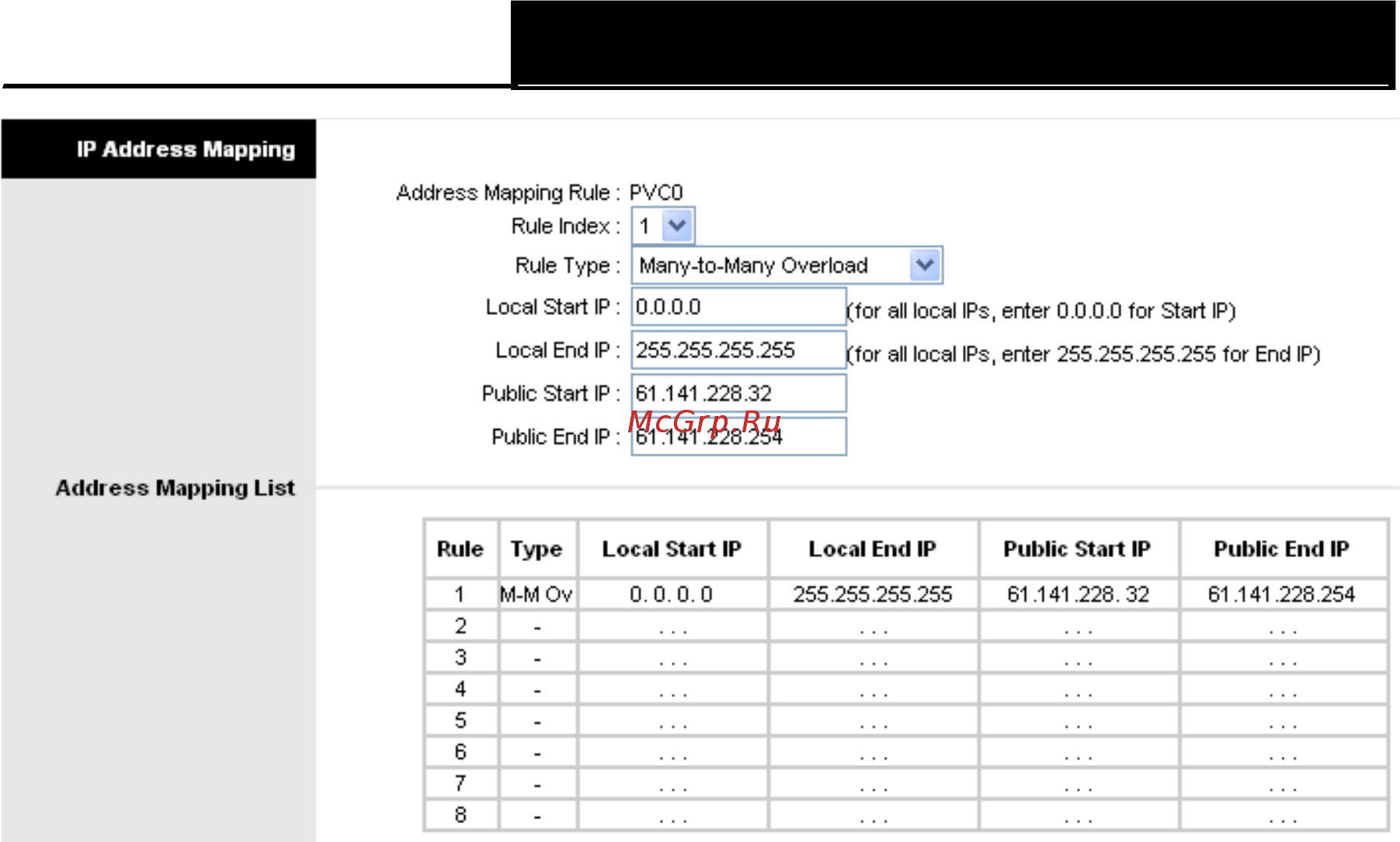Select rule number 1 in the list
Viewport: 1400px width, 842px height.
460,594
